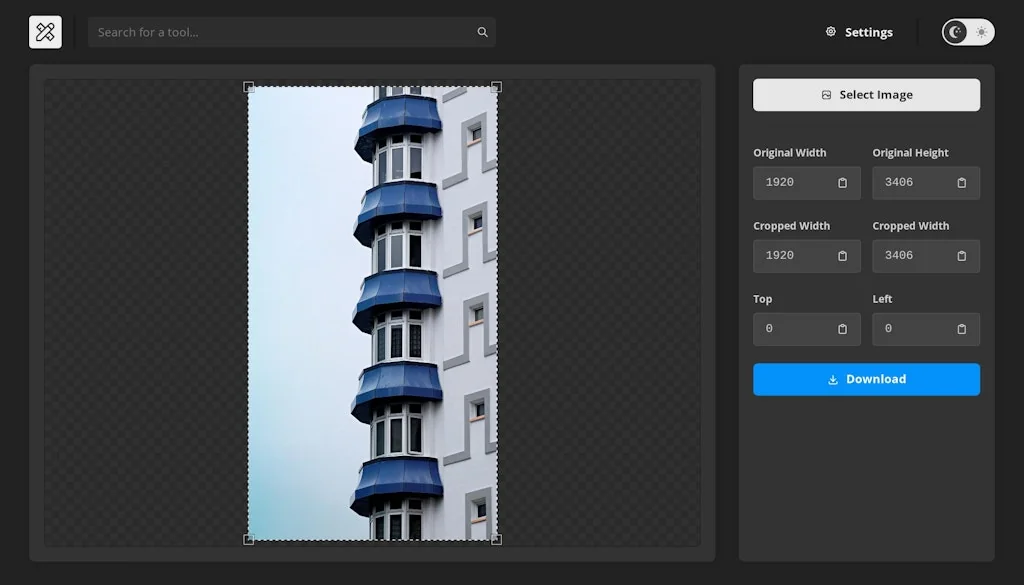Click the Left offset field
The height and width of the screenshot is (585, 1024).
tap(926, 329)
